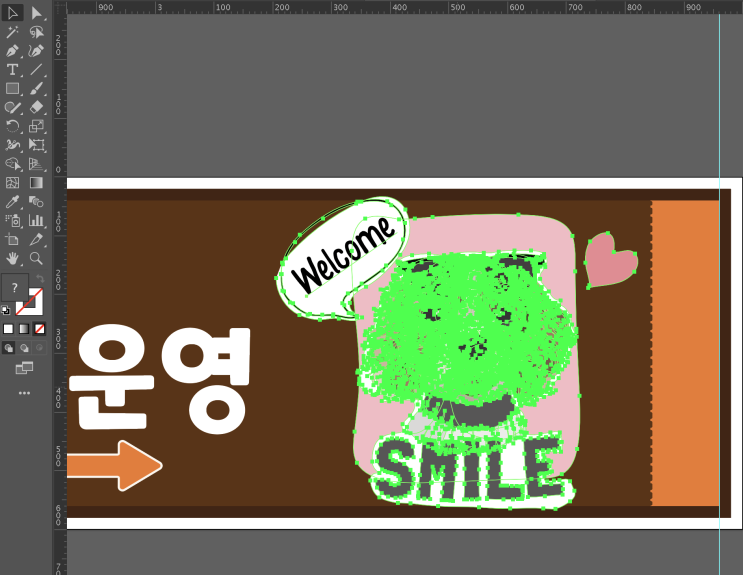
Task: Open Change Screen Mode options
Action: click(x=24, y=368)
